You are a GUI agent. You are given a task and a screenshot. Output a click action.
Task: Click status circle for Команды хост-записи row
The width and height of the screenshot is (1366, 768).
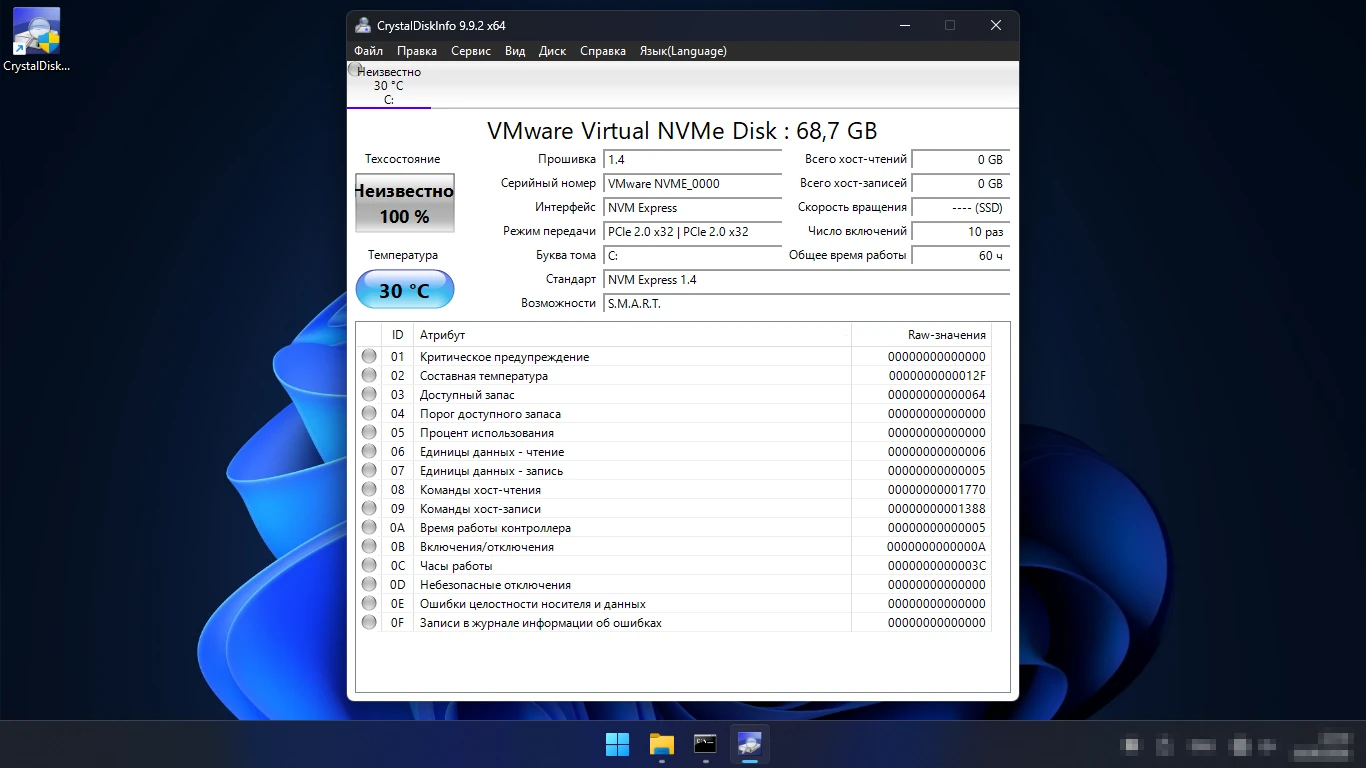[369, 509]
